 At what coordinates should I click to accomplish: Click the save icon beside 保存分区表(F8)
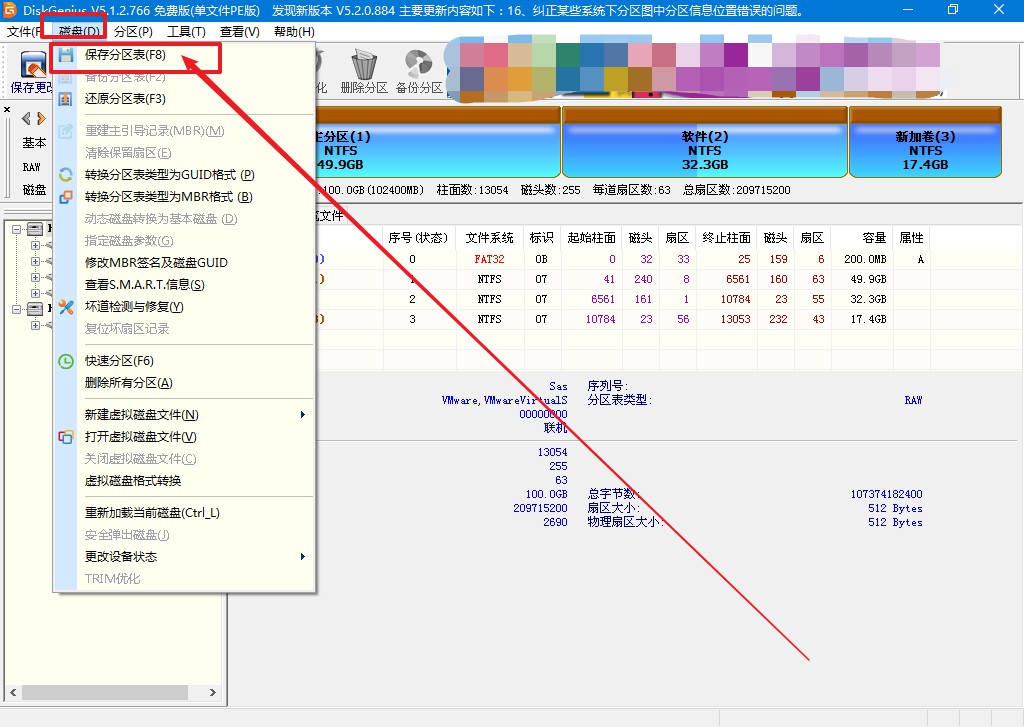(x=65, y=56)
